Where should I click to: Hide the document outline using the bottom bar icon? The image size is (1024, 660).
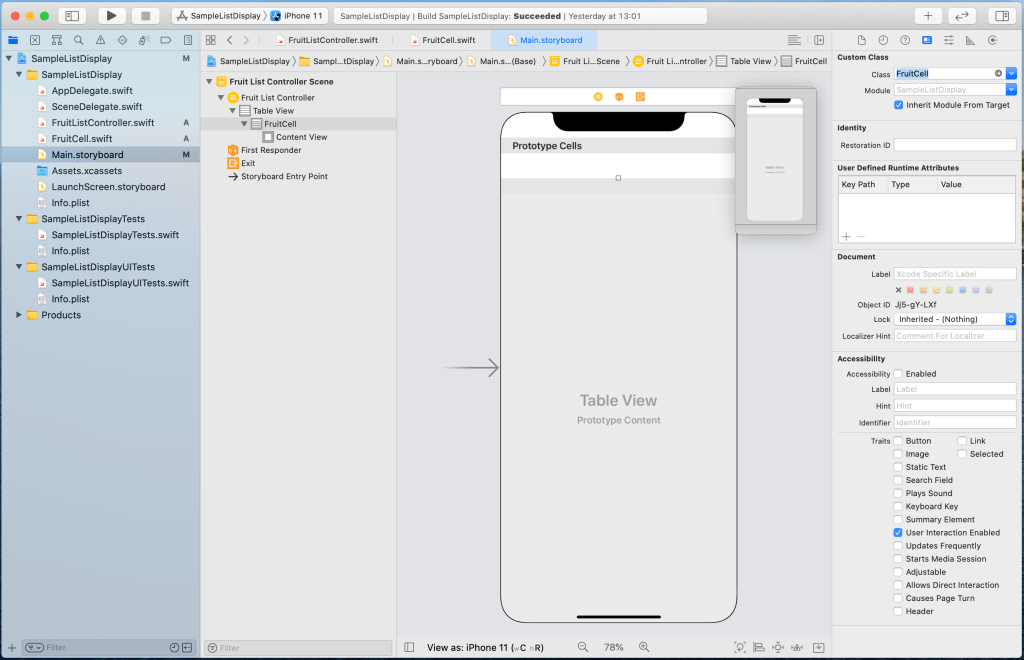(x=409, y=647)
